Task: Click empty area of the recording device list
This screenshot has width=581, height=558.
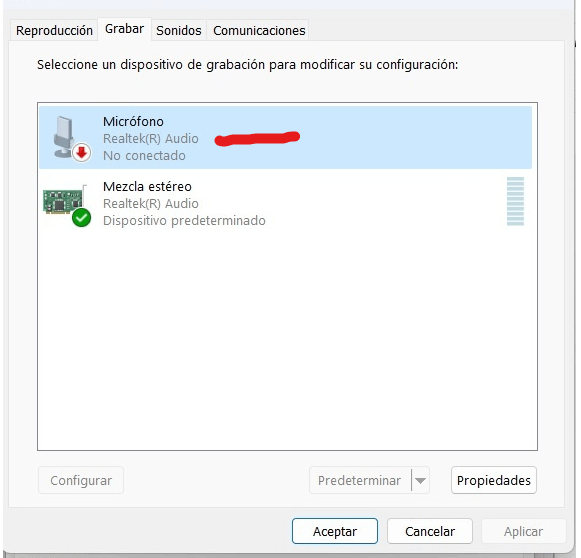Action: click(x=287, y=341)
